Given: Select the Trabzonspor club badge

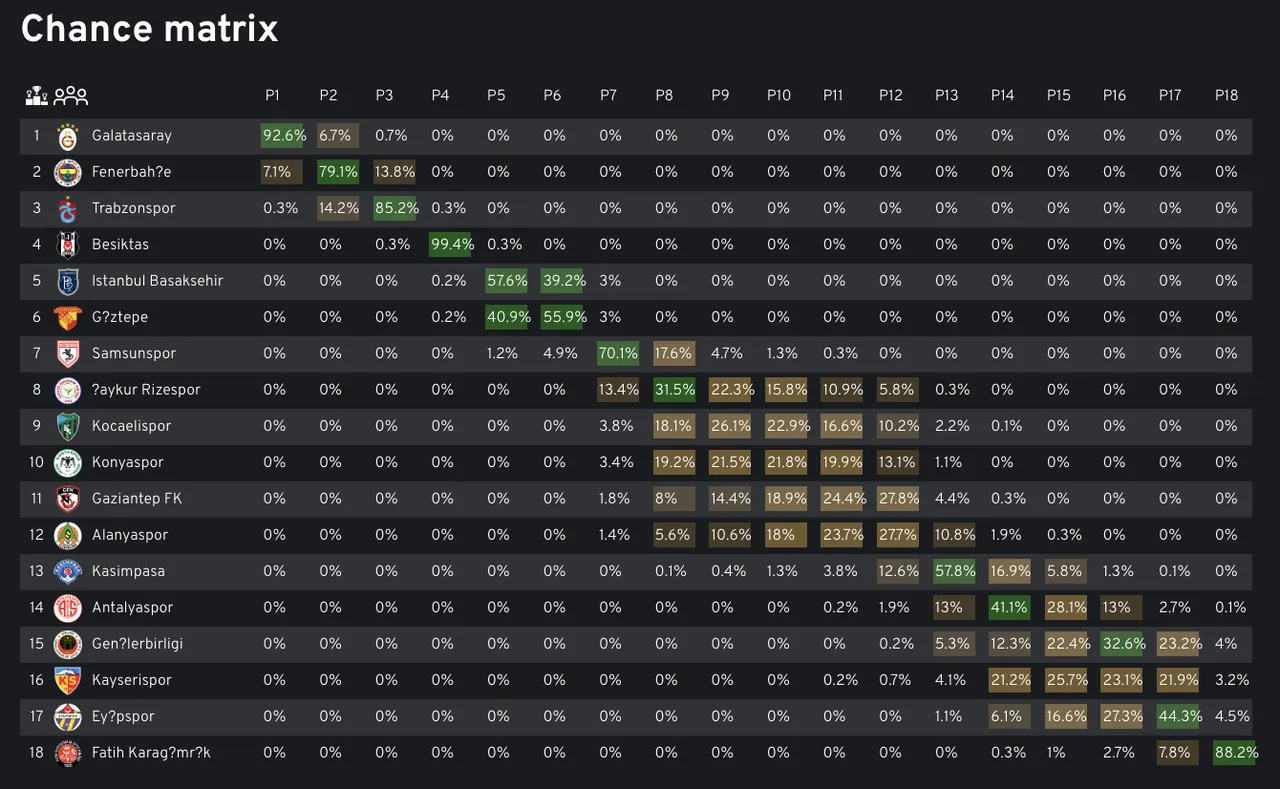Looking at the screenshot, I should coord(67,208).
